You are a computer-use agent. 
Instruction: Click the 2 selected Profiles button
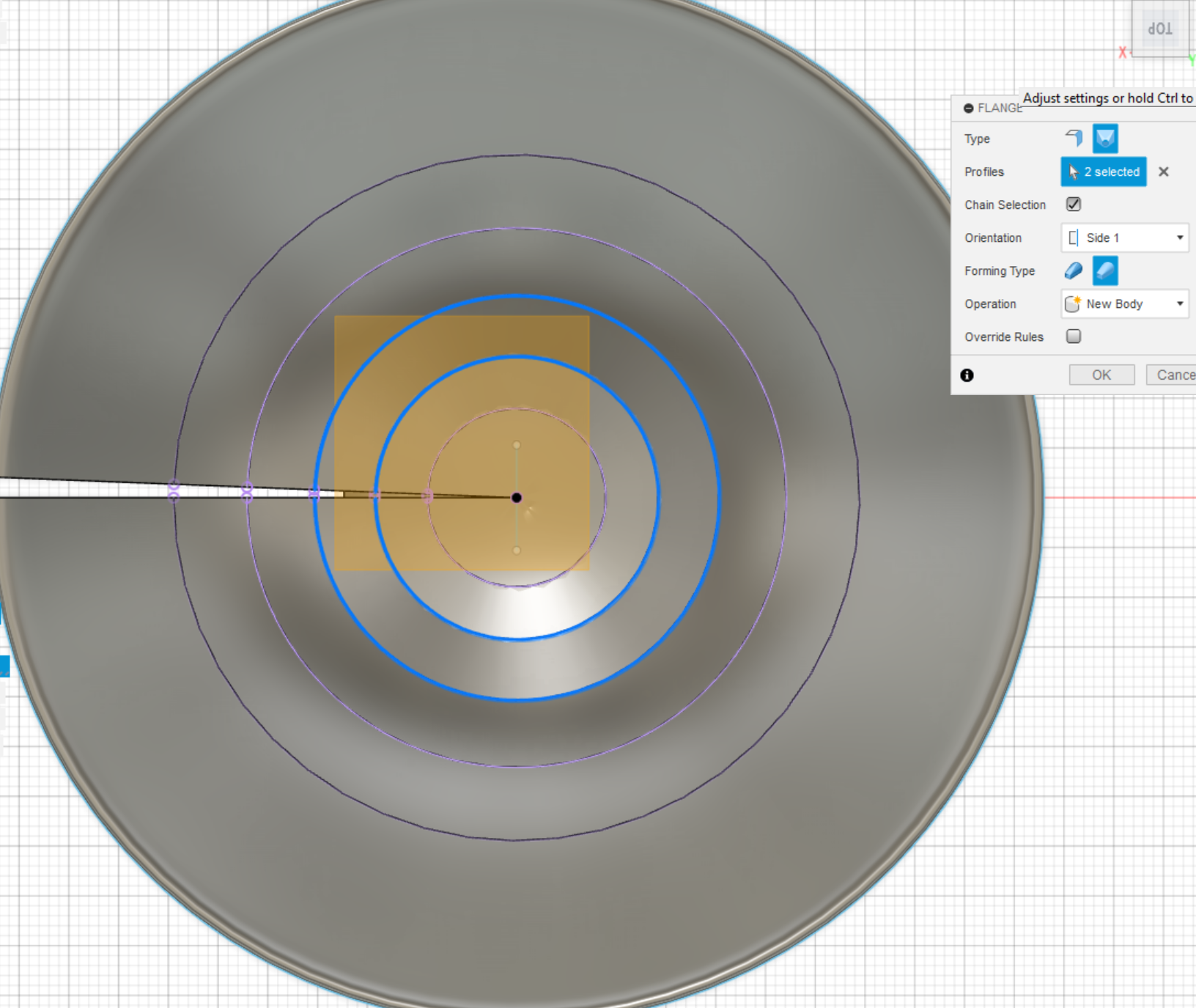(1104, 172)
